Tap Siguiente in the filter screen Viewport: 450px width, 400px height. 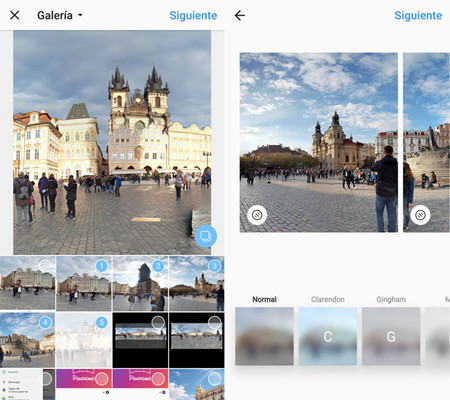pyautogui.click(x=418, y=15)
